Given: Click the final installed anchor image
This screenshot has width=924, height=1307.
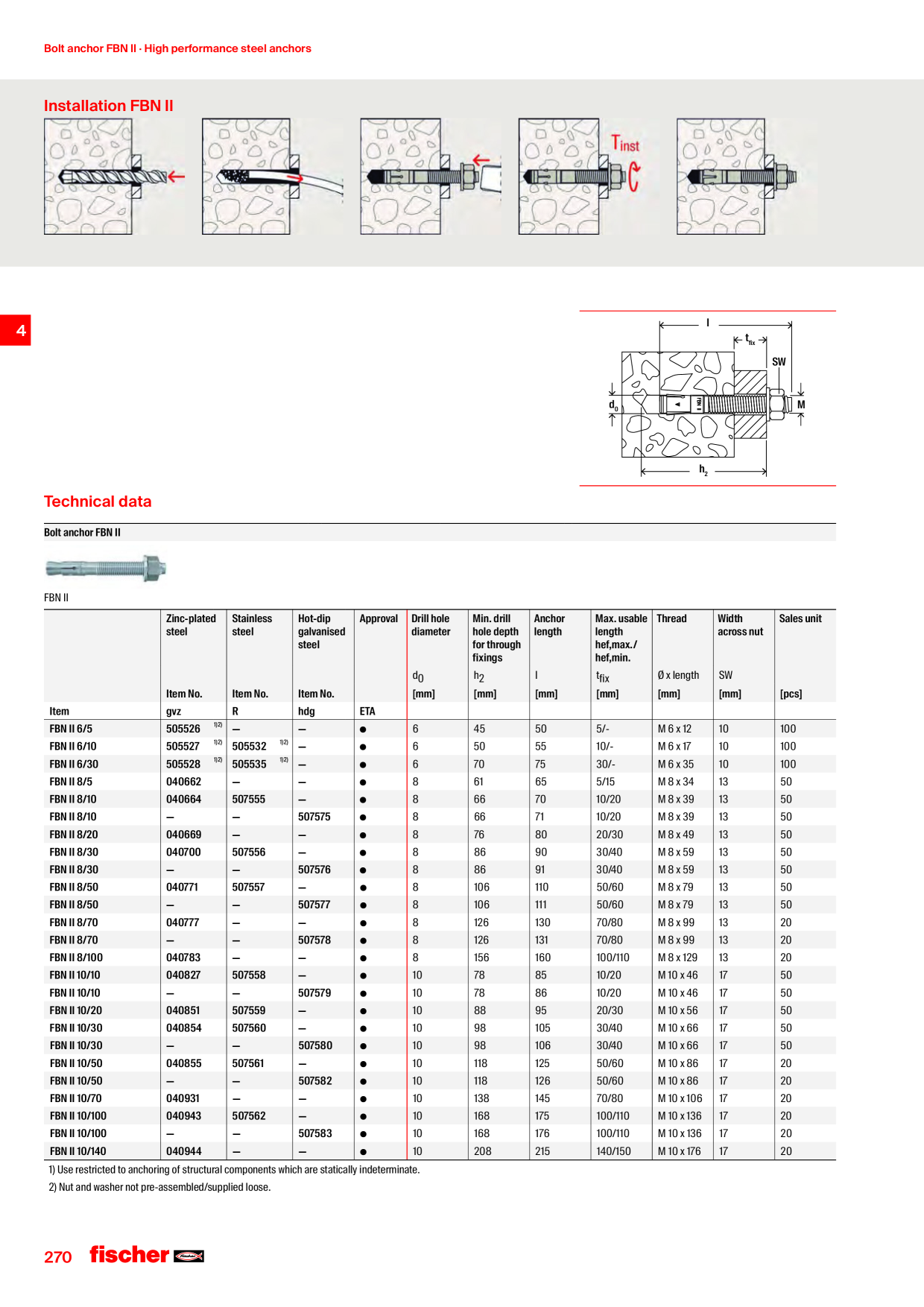Looking at the screenshot, I should [x=737, y=177].
